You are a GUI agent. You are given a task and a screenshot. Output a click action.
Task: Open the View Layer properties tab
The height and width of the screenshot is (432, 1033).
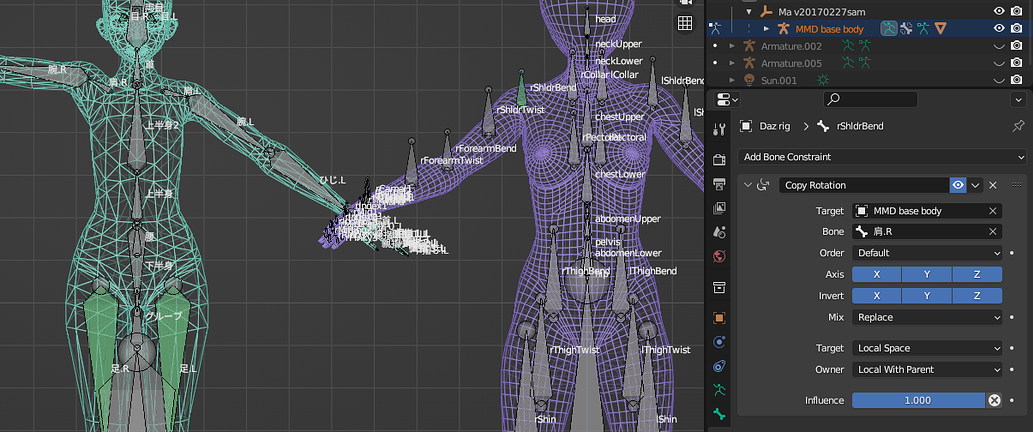[x=719, y=208]
